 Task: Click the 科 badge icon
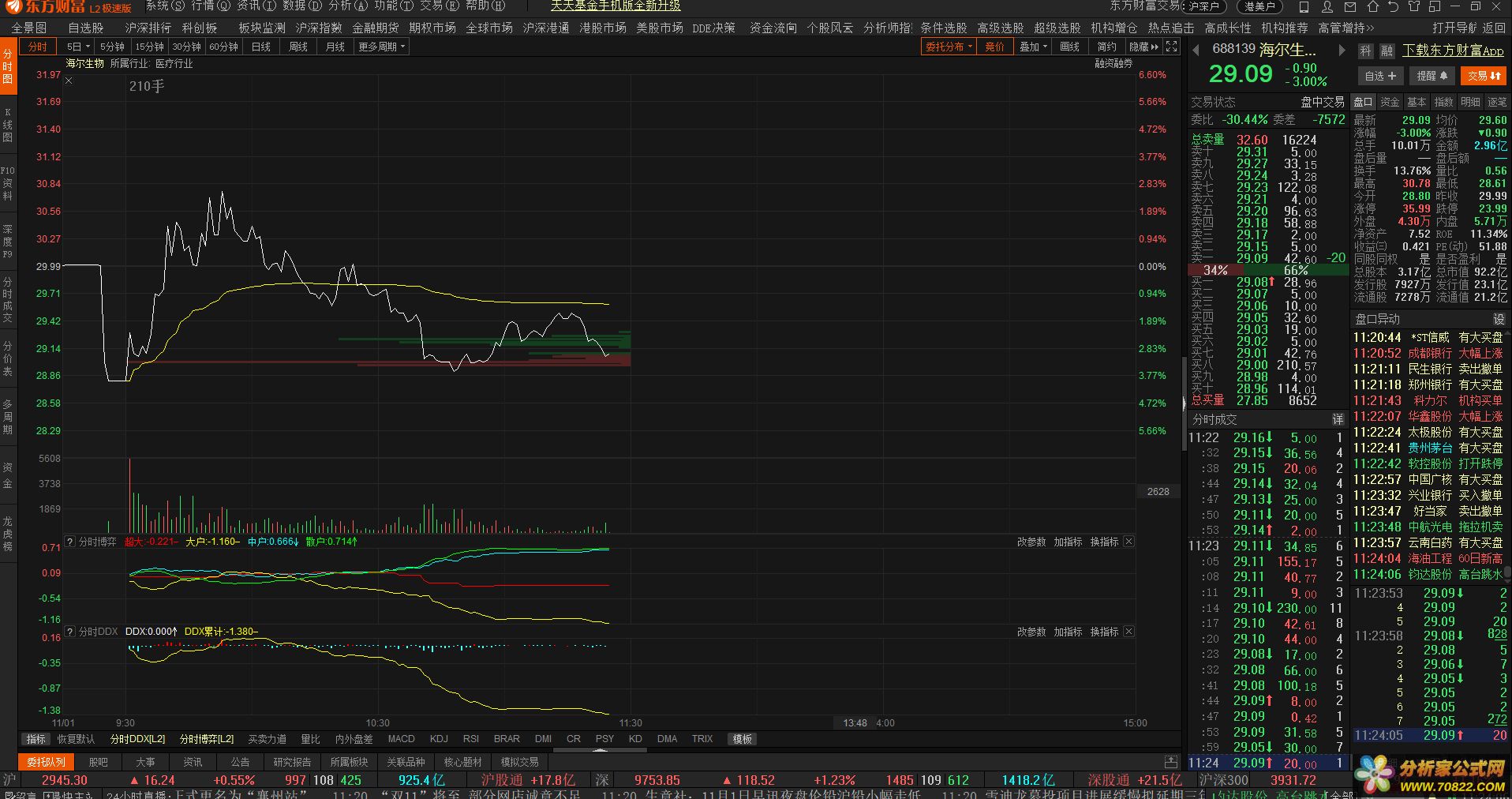tap(1365, 51)
